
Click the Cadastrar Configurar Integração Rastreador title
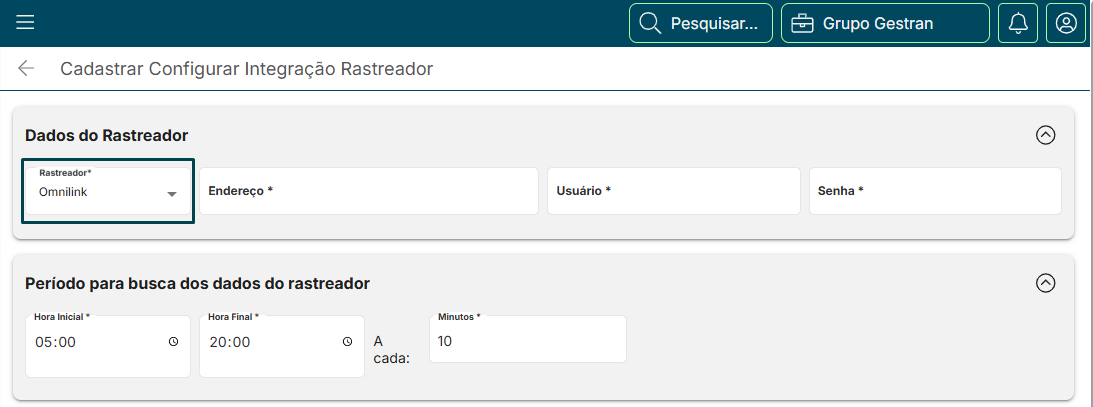(x=246, y=69)
